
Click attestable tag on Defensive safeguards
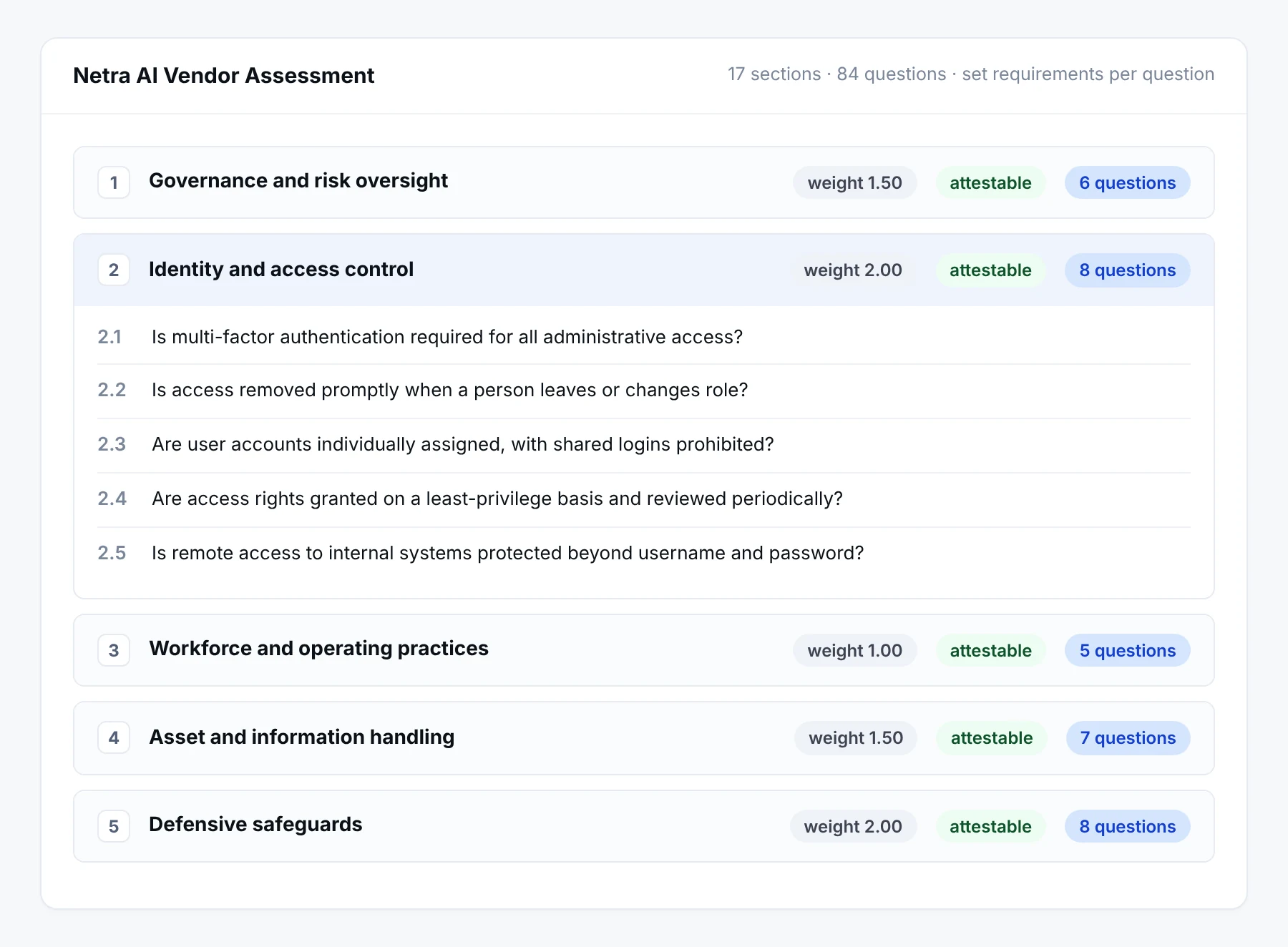(990, 826)
